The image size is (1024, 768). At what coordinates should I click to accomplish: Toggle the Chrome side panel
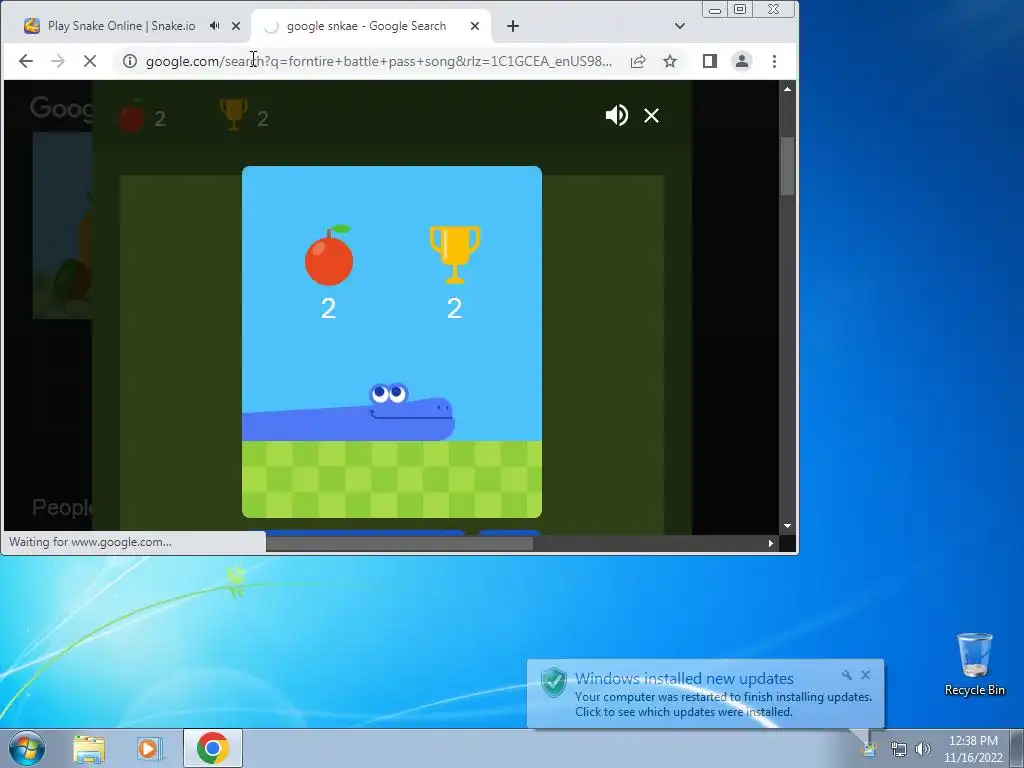click(x=710, y=61)
